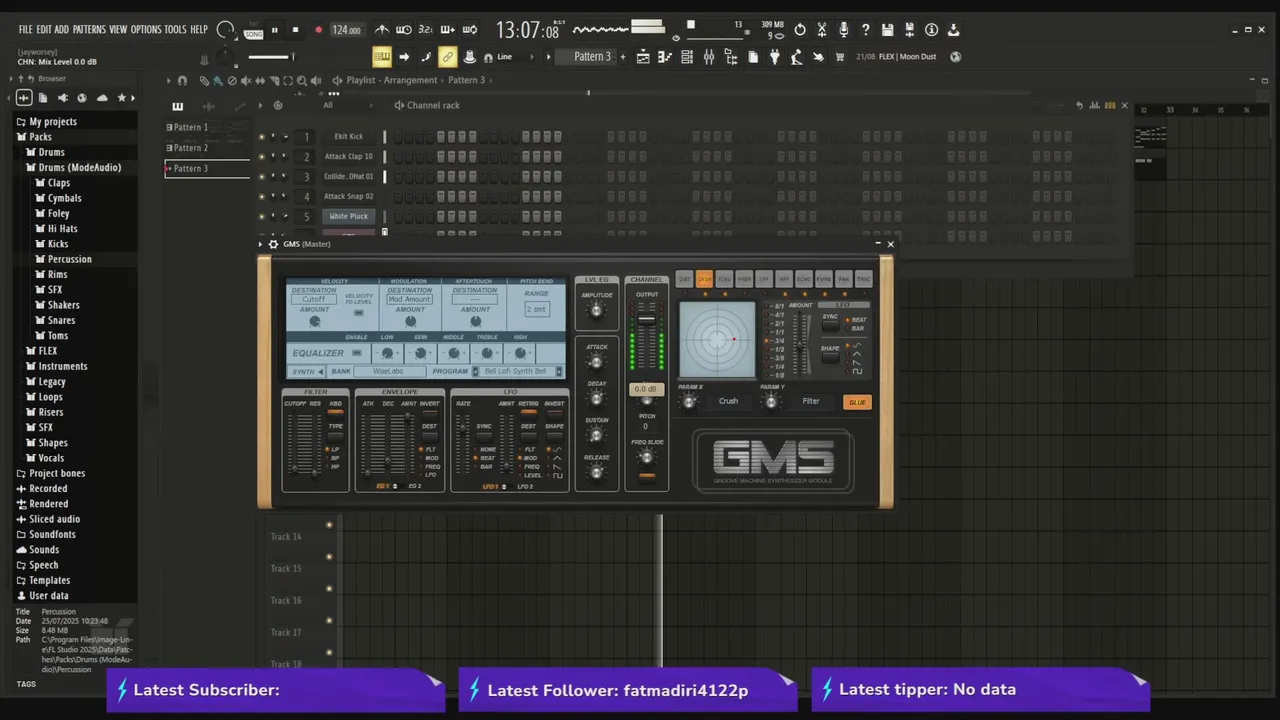
Task: Open pitch bend range 2 smt selector
Action: (537, 309)
